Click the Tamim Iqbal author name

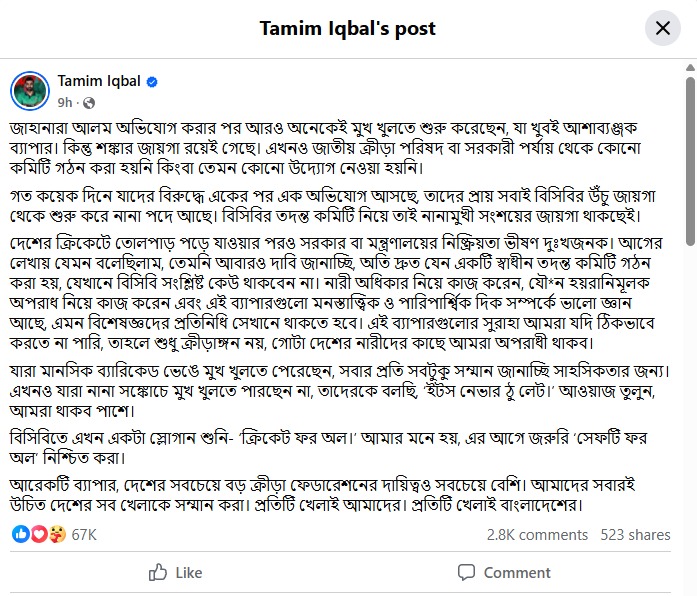[99, 81]
